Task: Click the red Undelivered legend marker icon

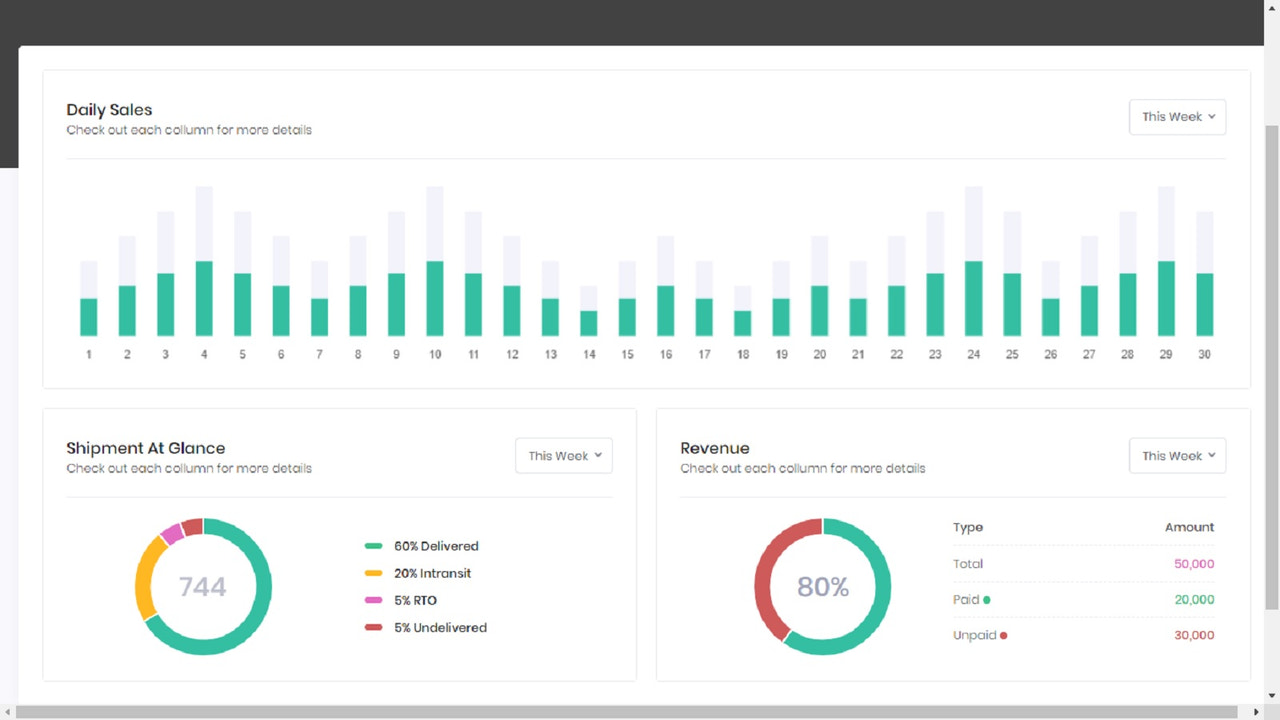Action: click(x=373, y=627)
